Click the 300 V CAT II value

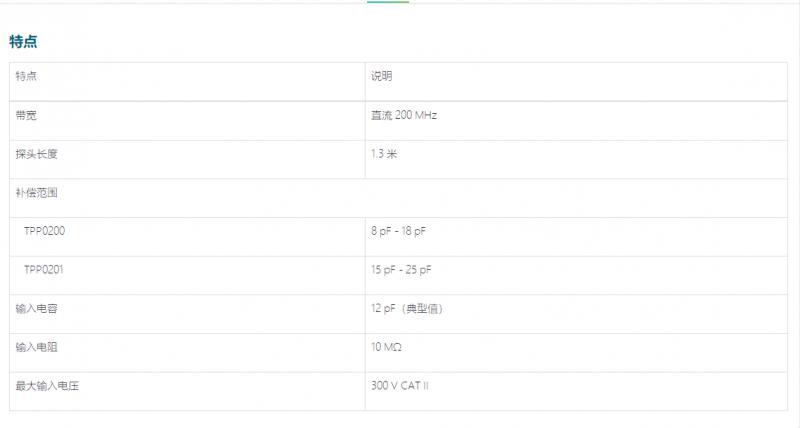tap(400, 385)
